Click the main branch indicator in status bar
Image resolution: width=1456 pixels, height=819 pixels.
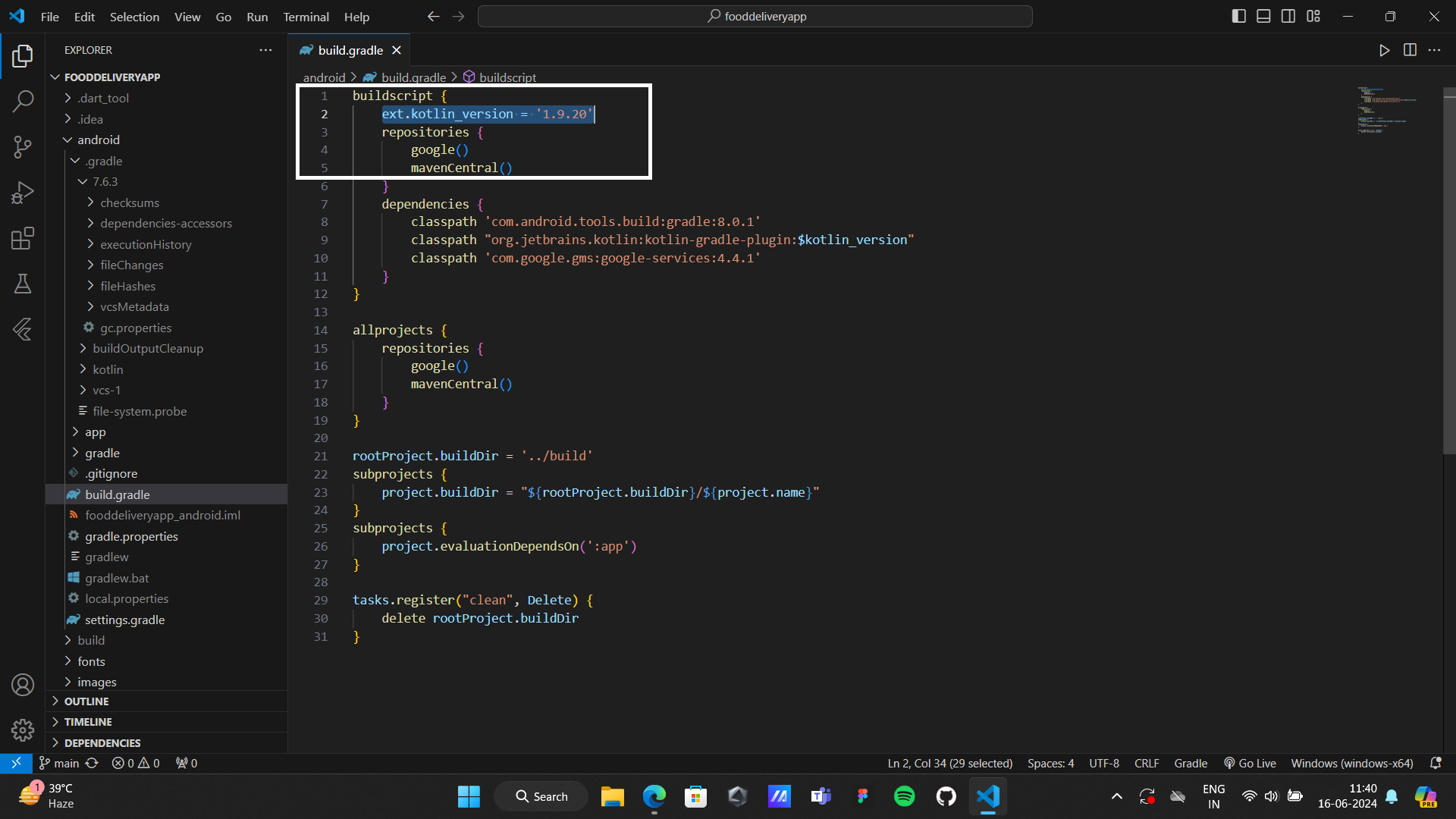click(60, 763)
